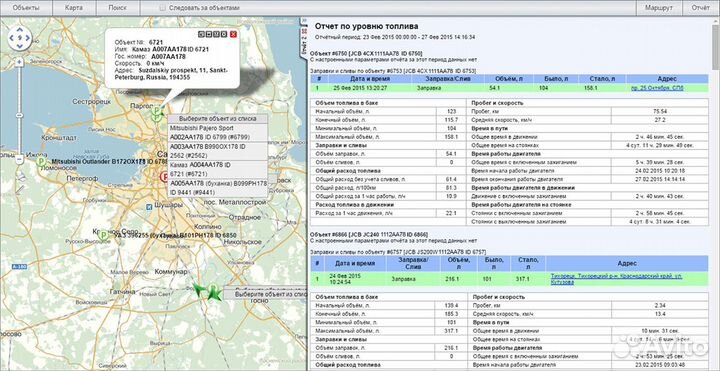Viewport: 720px width, 371px height.
Task: Click Стало, л header in second table
Action: point(528,264)
